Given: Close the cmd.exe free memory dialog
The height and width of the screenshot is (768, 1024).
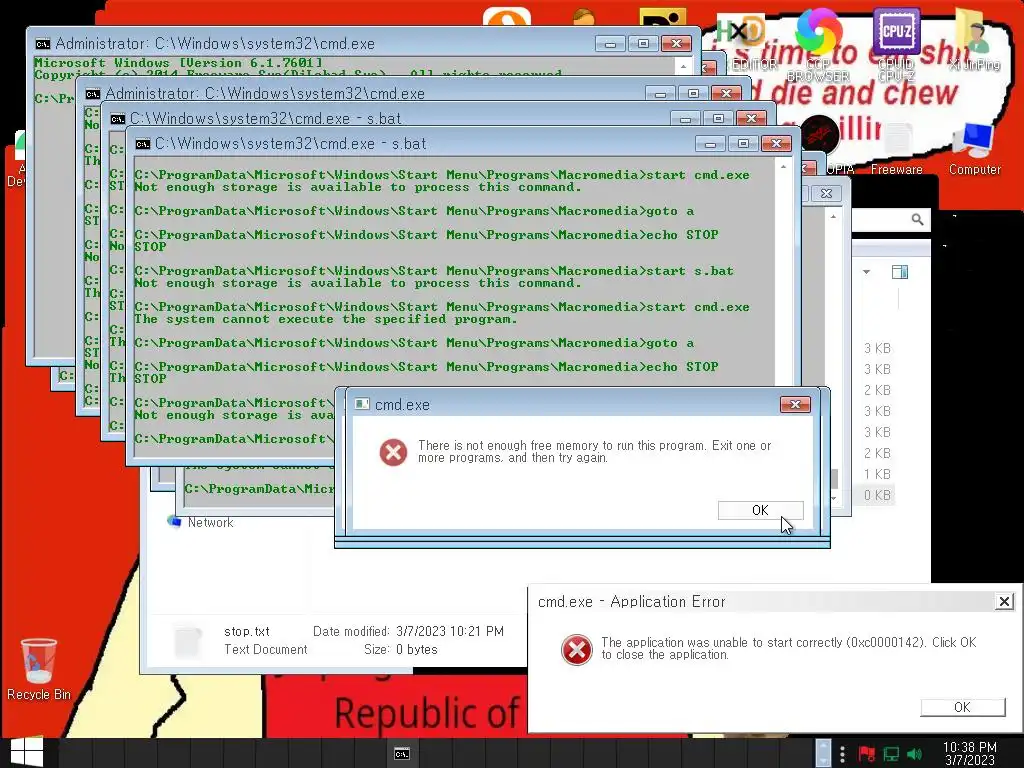Looking at the screenshot, I should (x=795, y=404).
